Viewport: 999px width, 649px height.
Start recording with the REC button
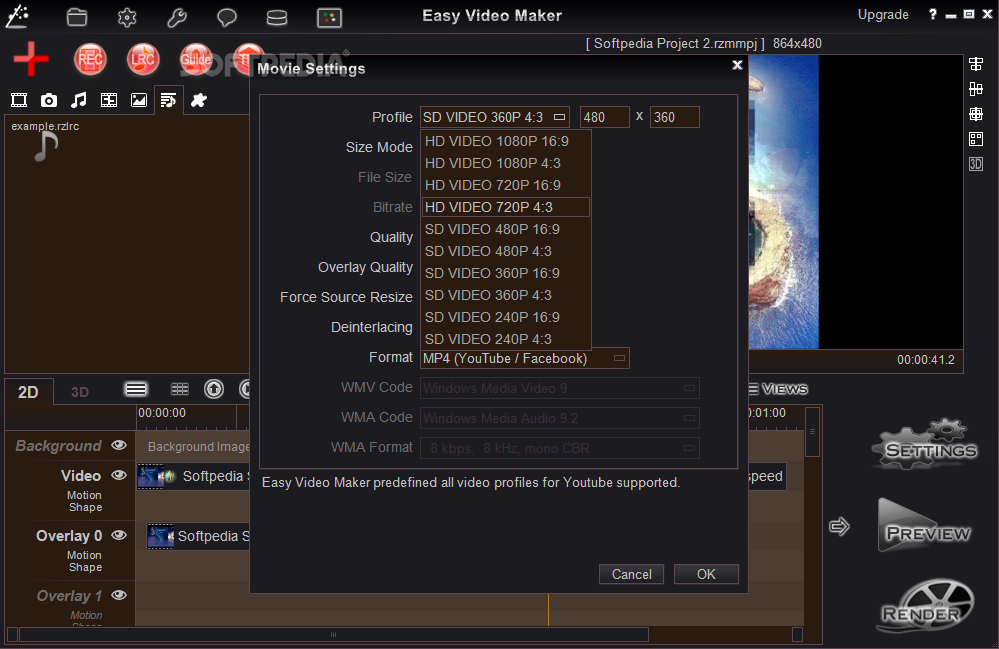[90, 59]
